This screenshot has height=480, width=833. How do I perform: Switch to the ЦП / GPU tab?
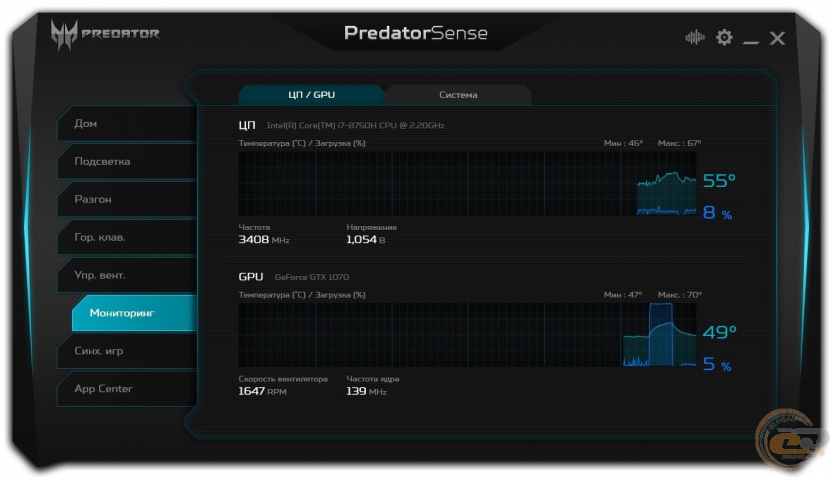pos(311,95)
